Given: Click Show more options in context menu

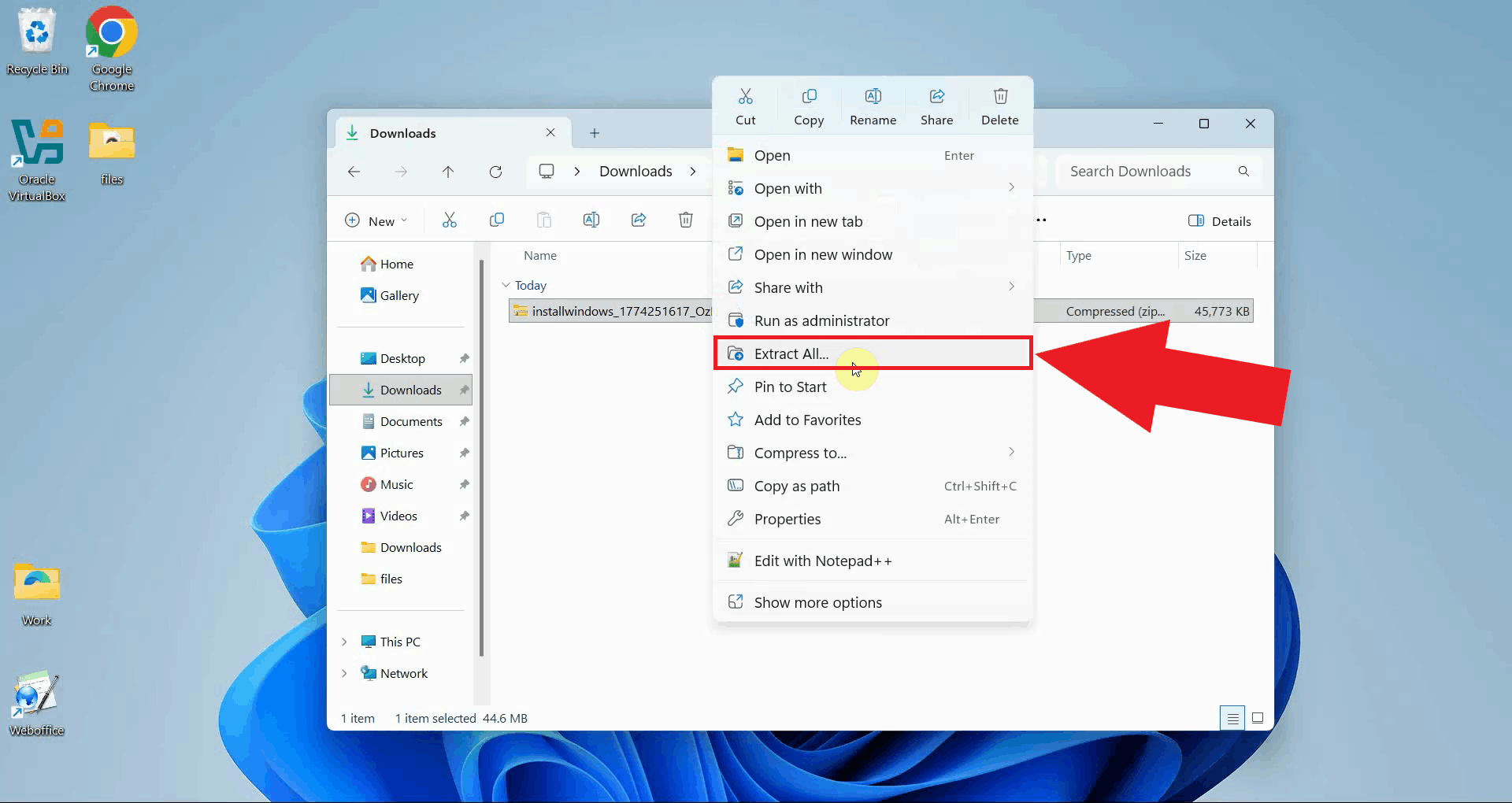Looking at the screenshot, I should pyautogui.click(x=817, y=602).
